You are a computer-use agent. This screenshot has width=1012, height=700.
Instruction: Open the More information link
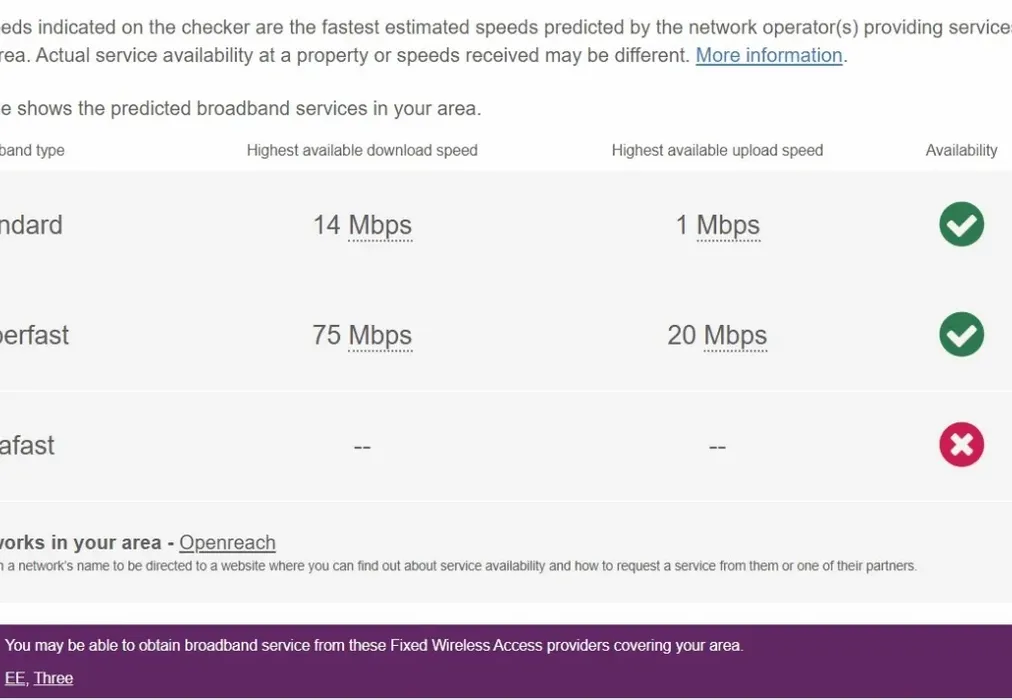pyautogui.click(x=768, y=55)
